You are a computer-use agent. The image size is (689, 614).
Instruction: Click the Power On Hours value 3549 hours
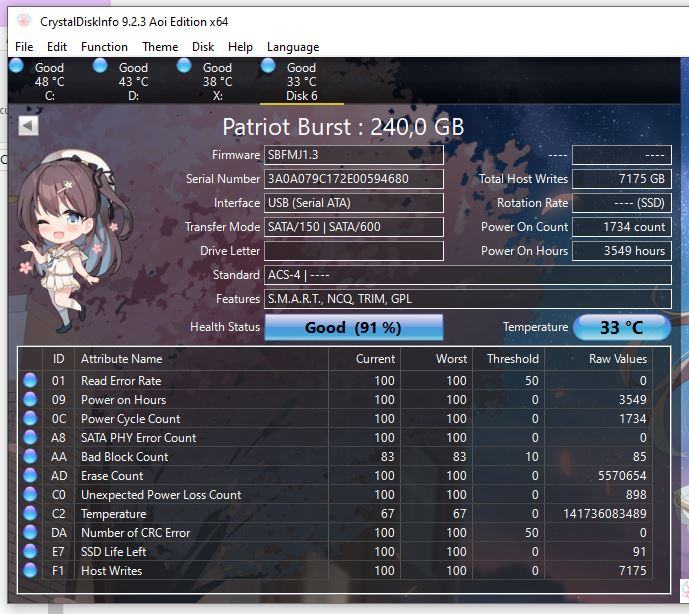pyautogui.click(x=622, y=251)
